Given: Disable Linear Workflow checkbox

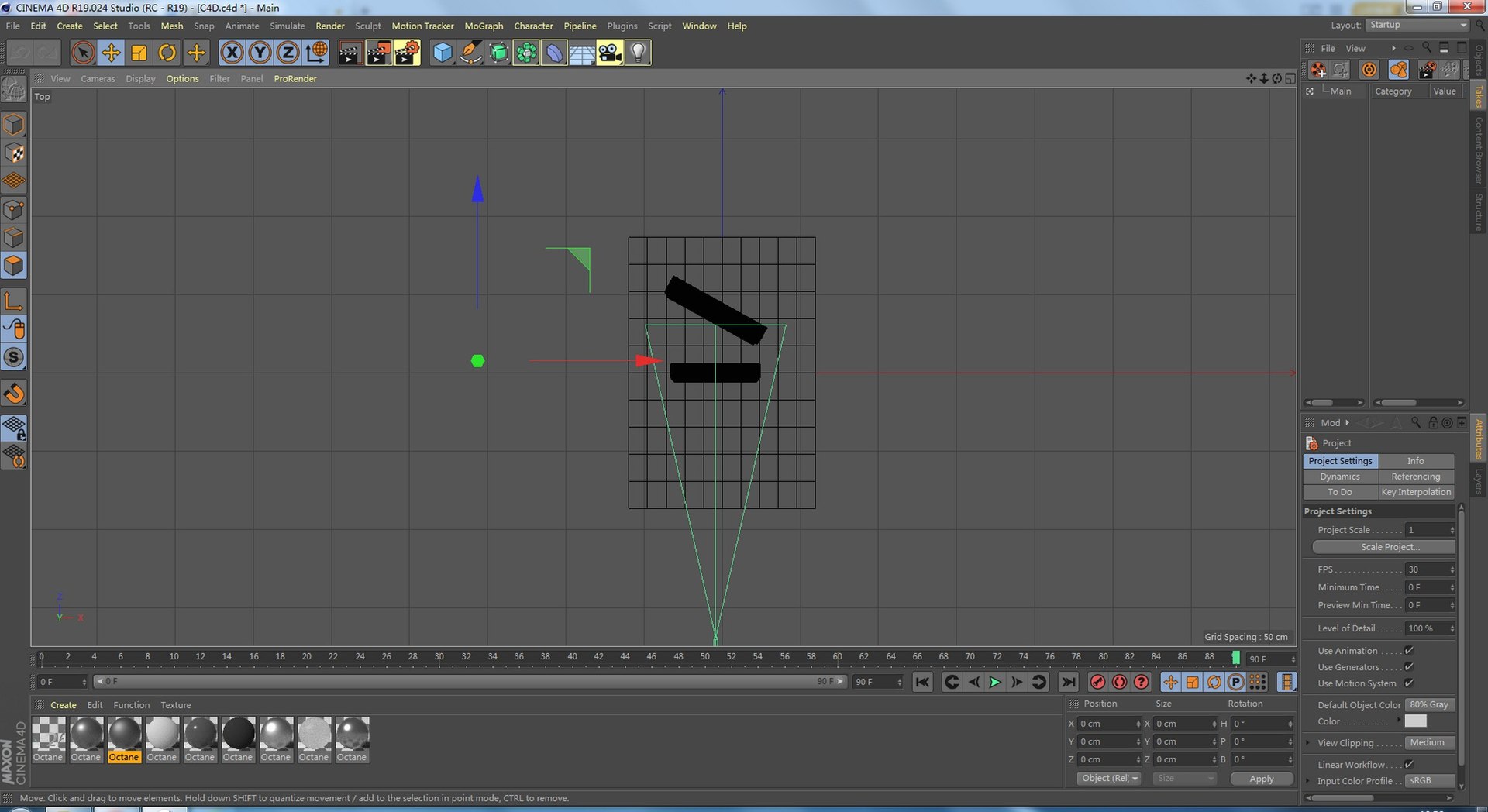Looking at the screenshot, I should click(x=1409, y=765).
